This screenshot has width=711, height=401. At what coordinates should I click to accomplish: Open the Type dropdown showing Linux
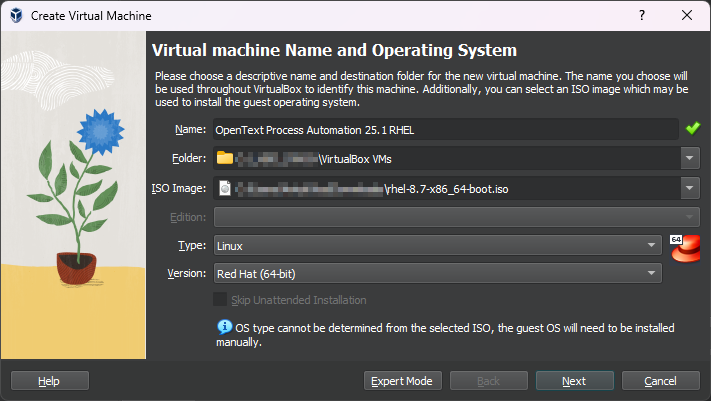click(x=436, y=245)
